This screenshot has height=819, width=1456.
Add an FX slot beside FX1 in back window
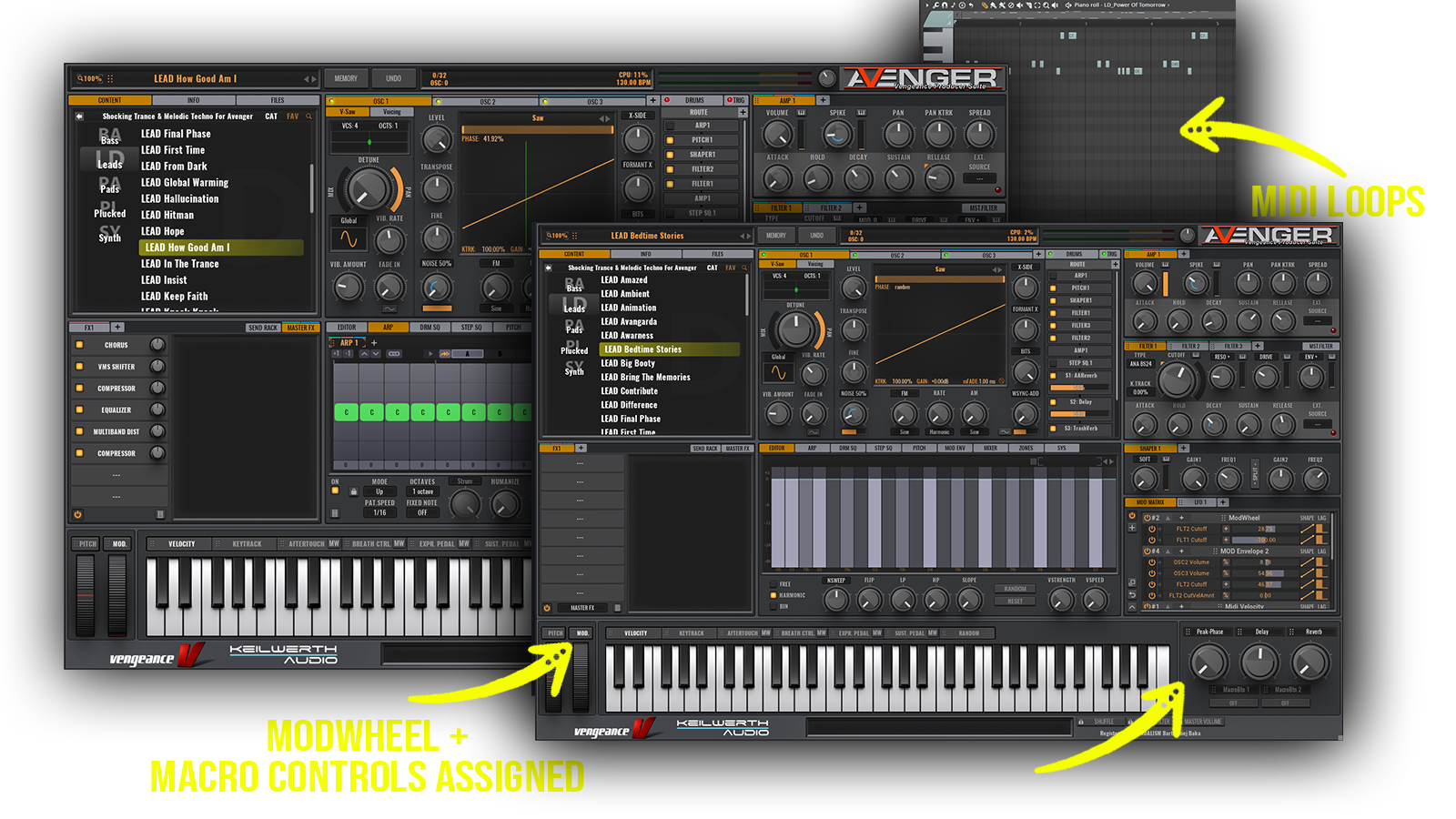click(117, 328)
